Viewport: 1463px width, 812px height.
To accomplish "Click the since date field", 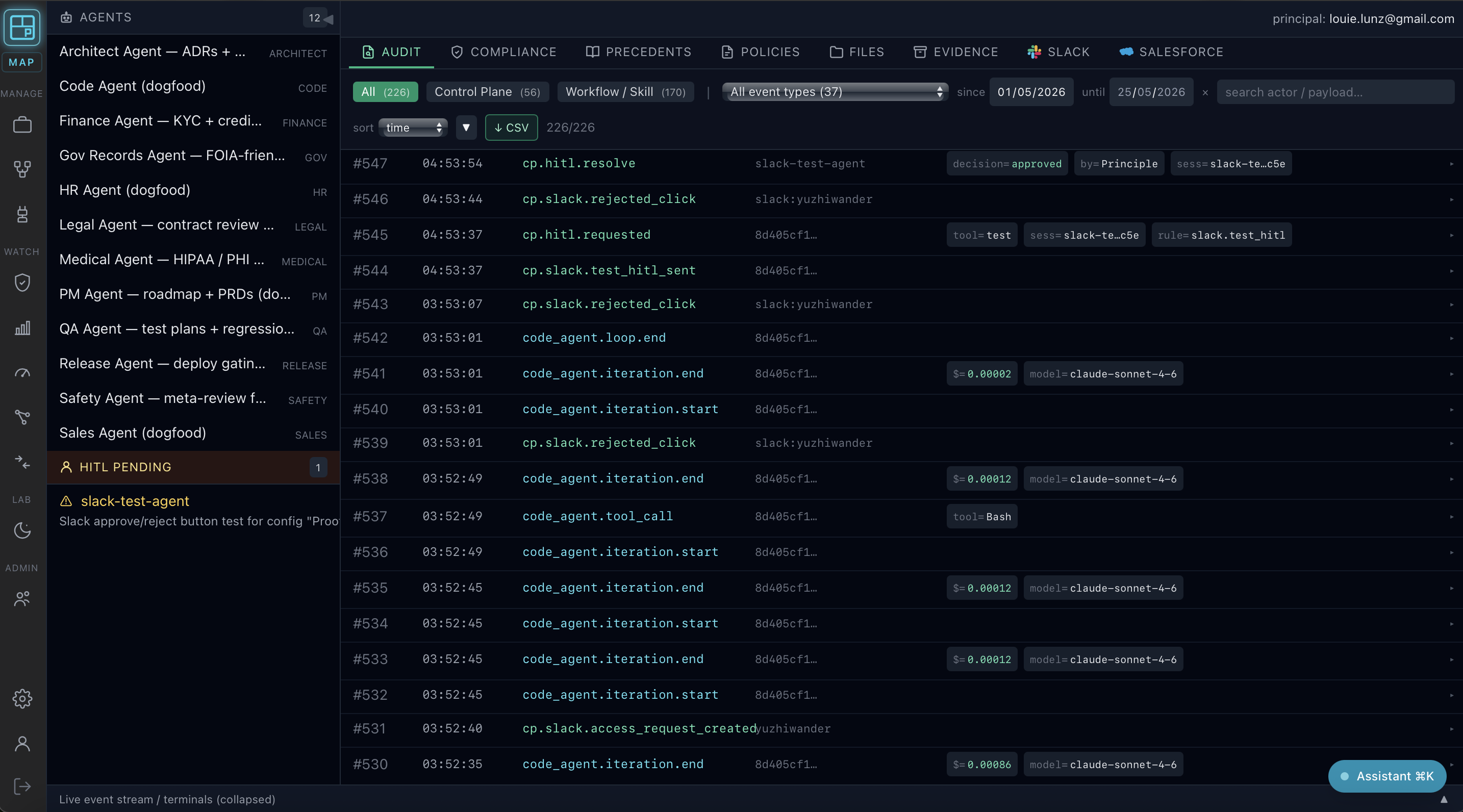I will coord(1031,92).
